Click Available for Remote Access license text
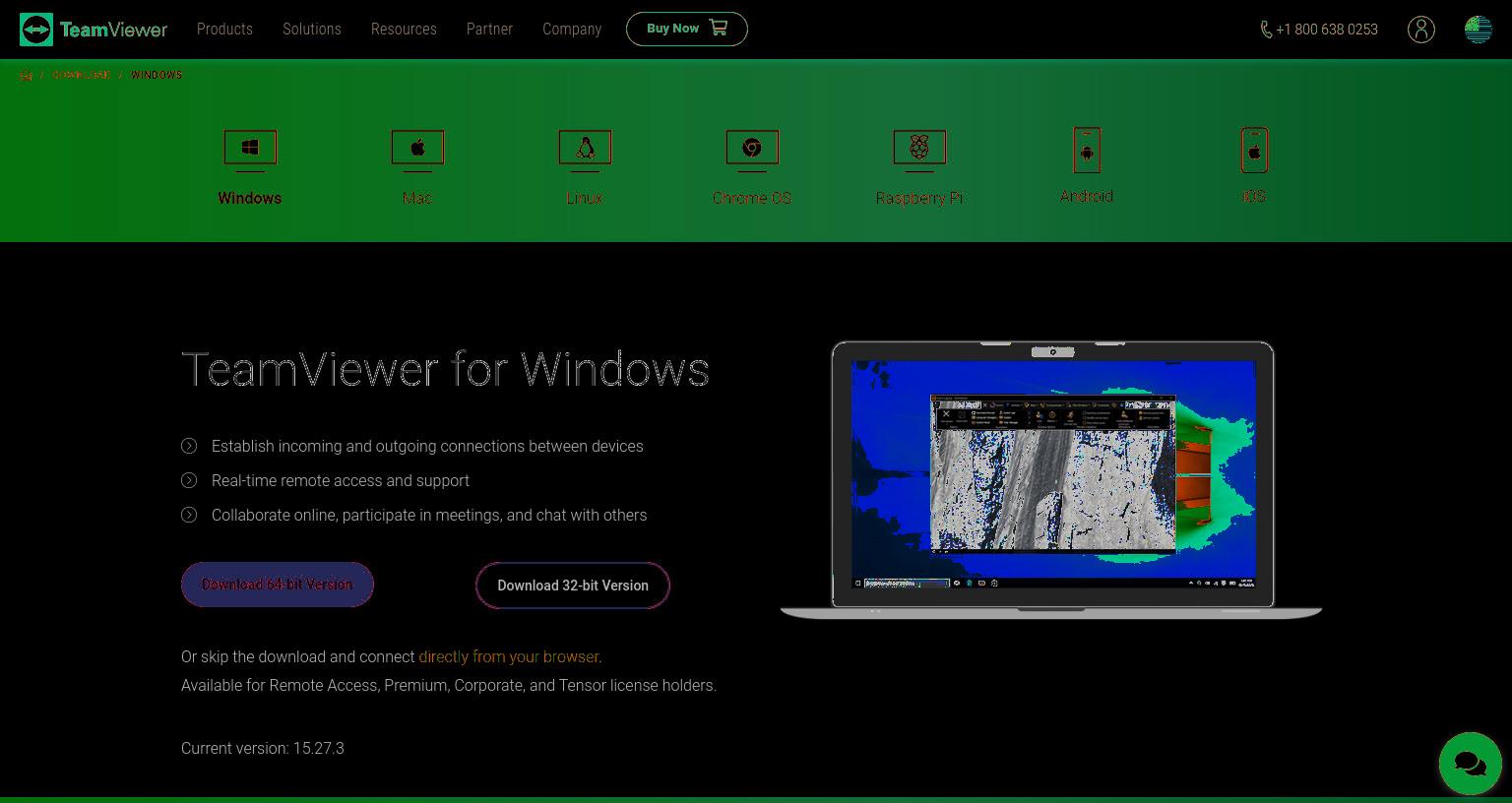This screenshot has height=803, width=1512. pos(449,685)
